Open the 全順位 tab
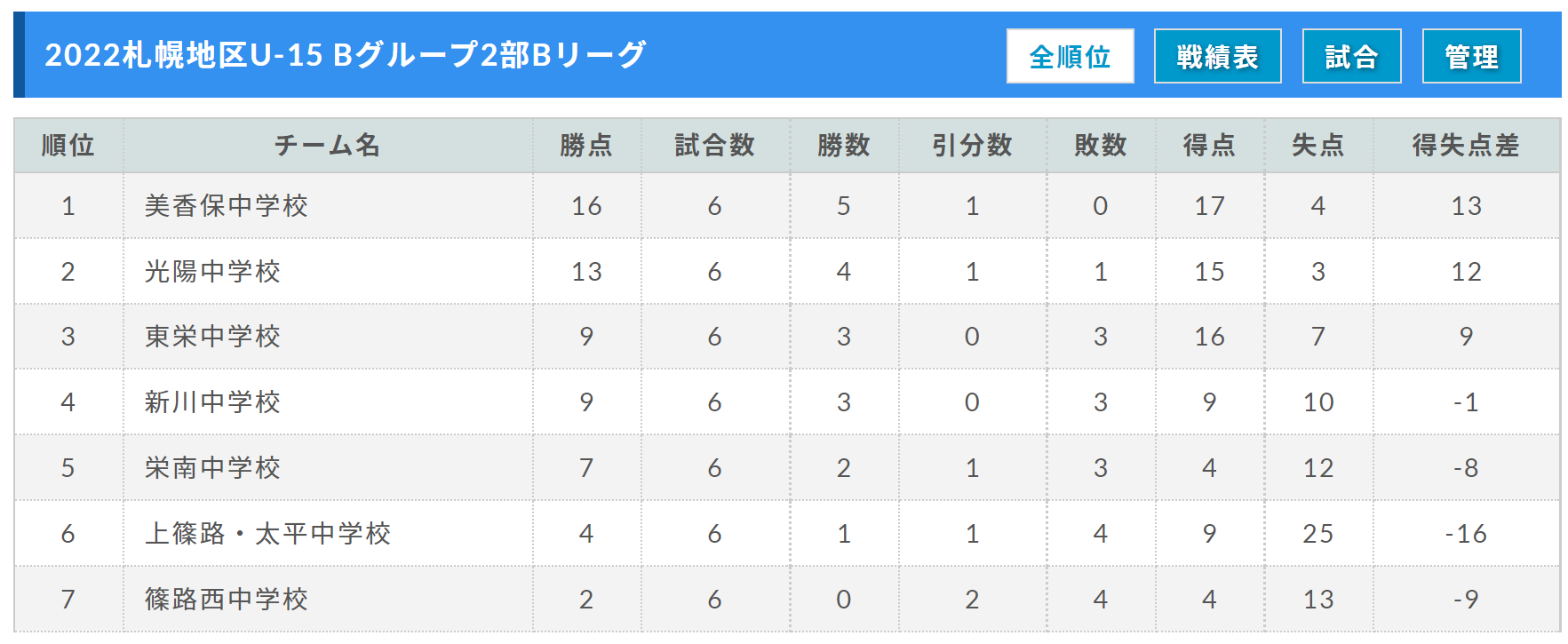The width and height of the screenshot is (1568, 644). point(1070,57)
